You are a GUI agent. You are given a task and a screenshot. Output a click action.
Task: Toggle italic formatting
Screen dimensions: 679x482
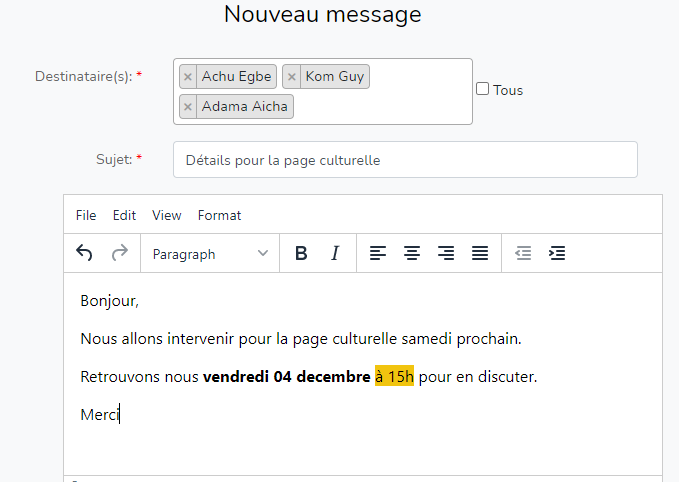coord(335,253)
